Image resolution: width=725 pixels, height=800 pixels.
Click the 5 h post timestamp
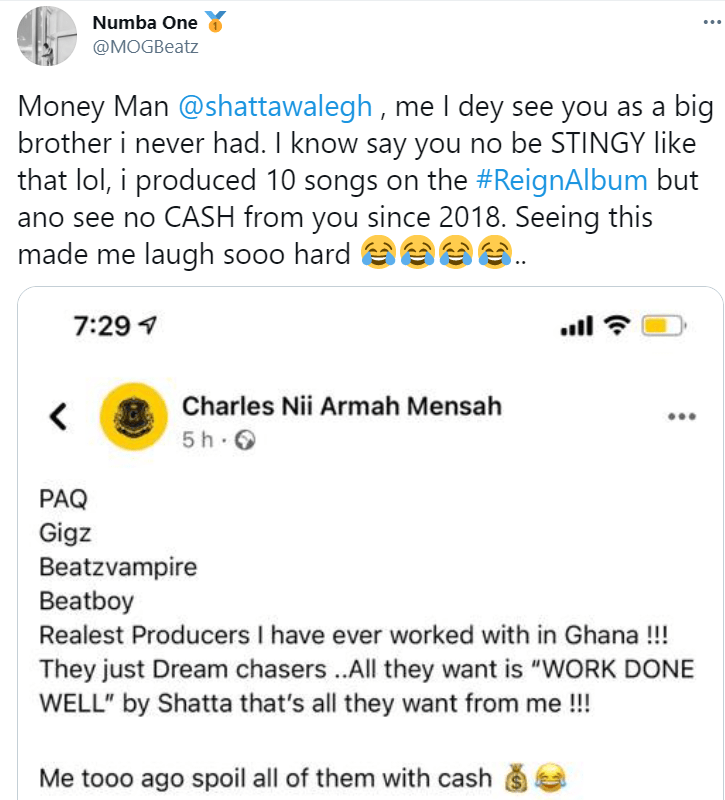pyautogui.click(x=197, y=440)
